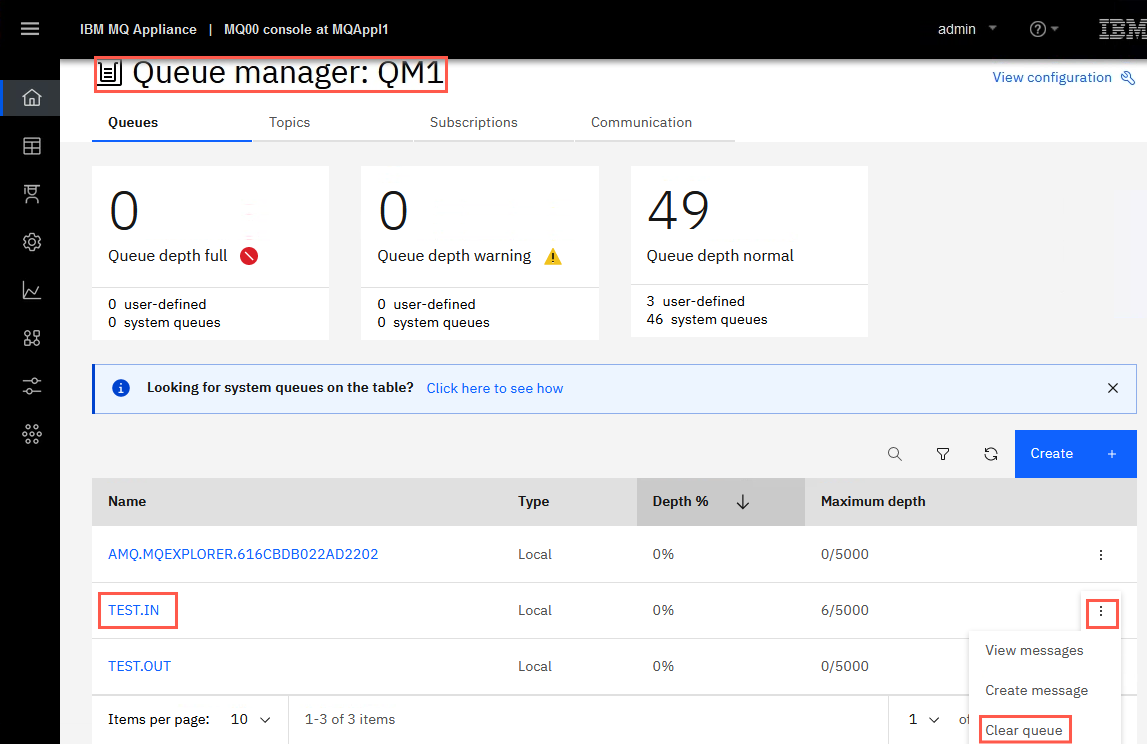Sort by the Type column header
The image size is (1147, 744).
533,501
